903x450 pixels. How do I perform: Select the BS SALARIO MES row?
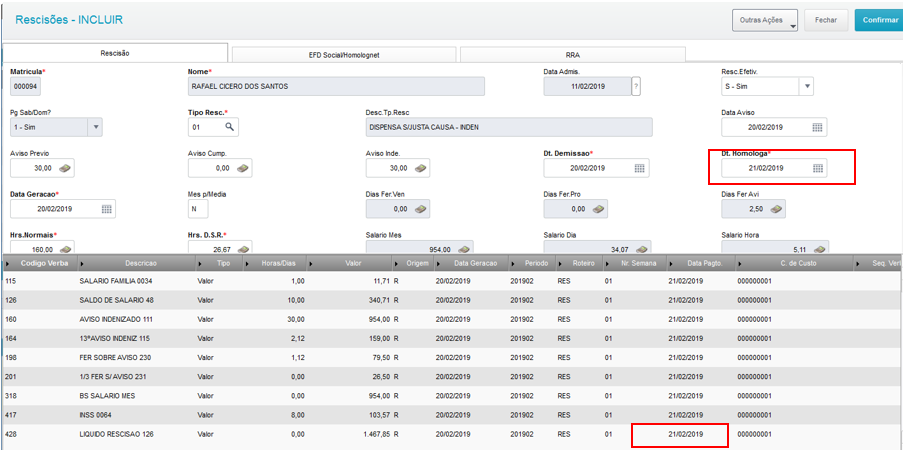tap(452, 396)
